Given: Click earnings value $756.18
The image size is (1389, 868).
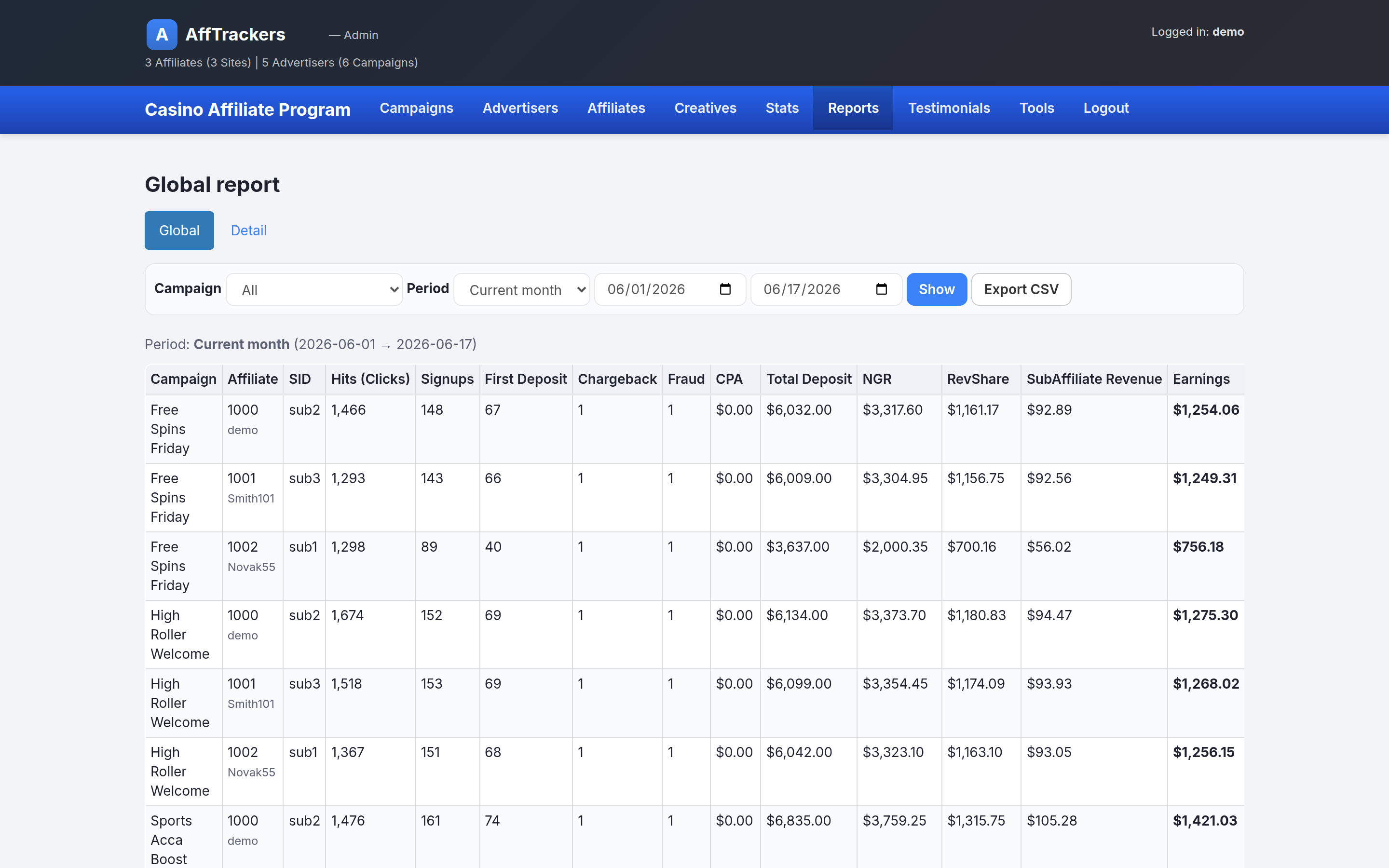Looking at the screenshot, I should click(1198, 546).
